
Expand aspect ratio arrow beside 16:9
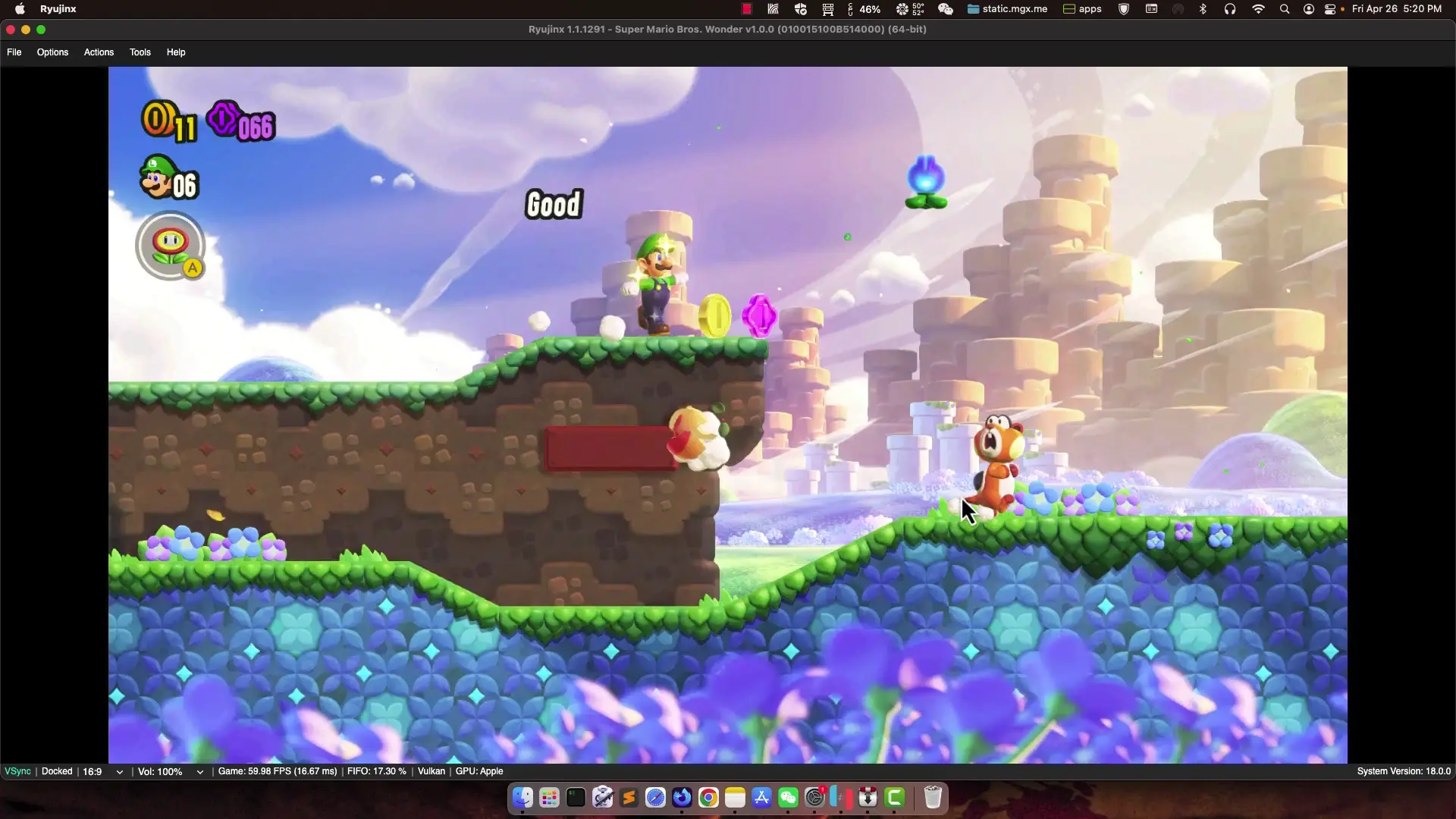click(119, 772)
